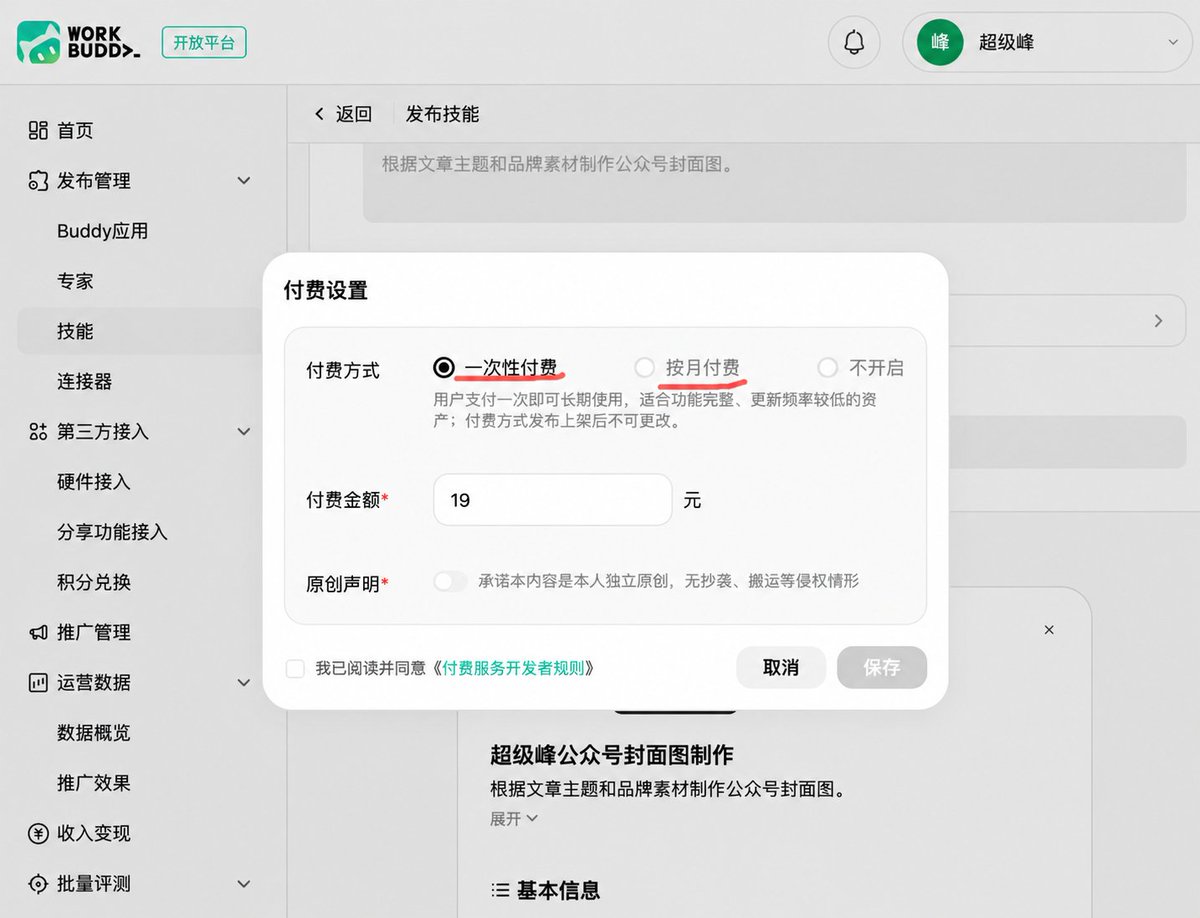Open 连接器 in sidebar
The height and width of the screenshot is (918, 1200).
pos(85,381)
